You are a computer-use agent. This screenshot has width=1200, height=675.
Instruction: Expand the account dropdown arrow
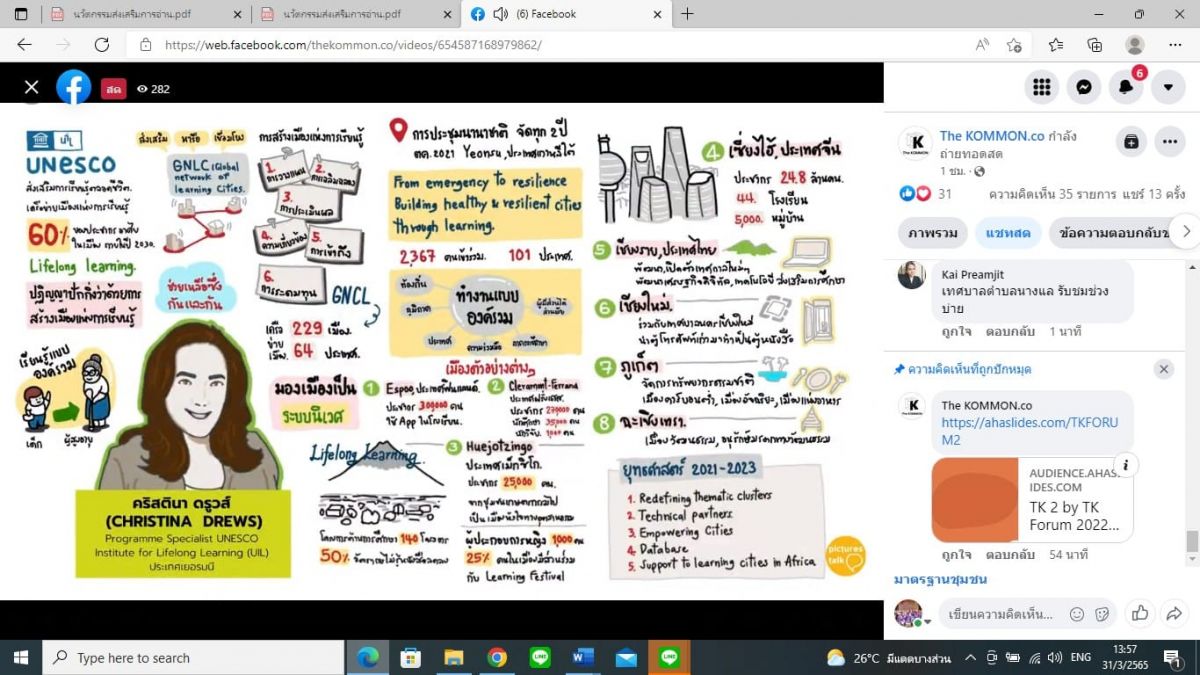[1168, 87]
